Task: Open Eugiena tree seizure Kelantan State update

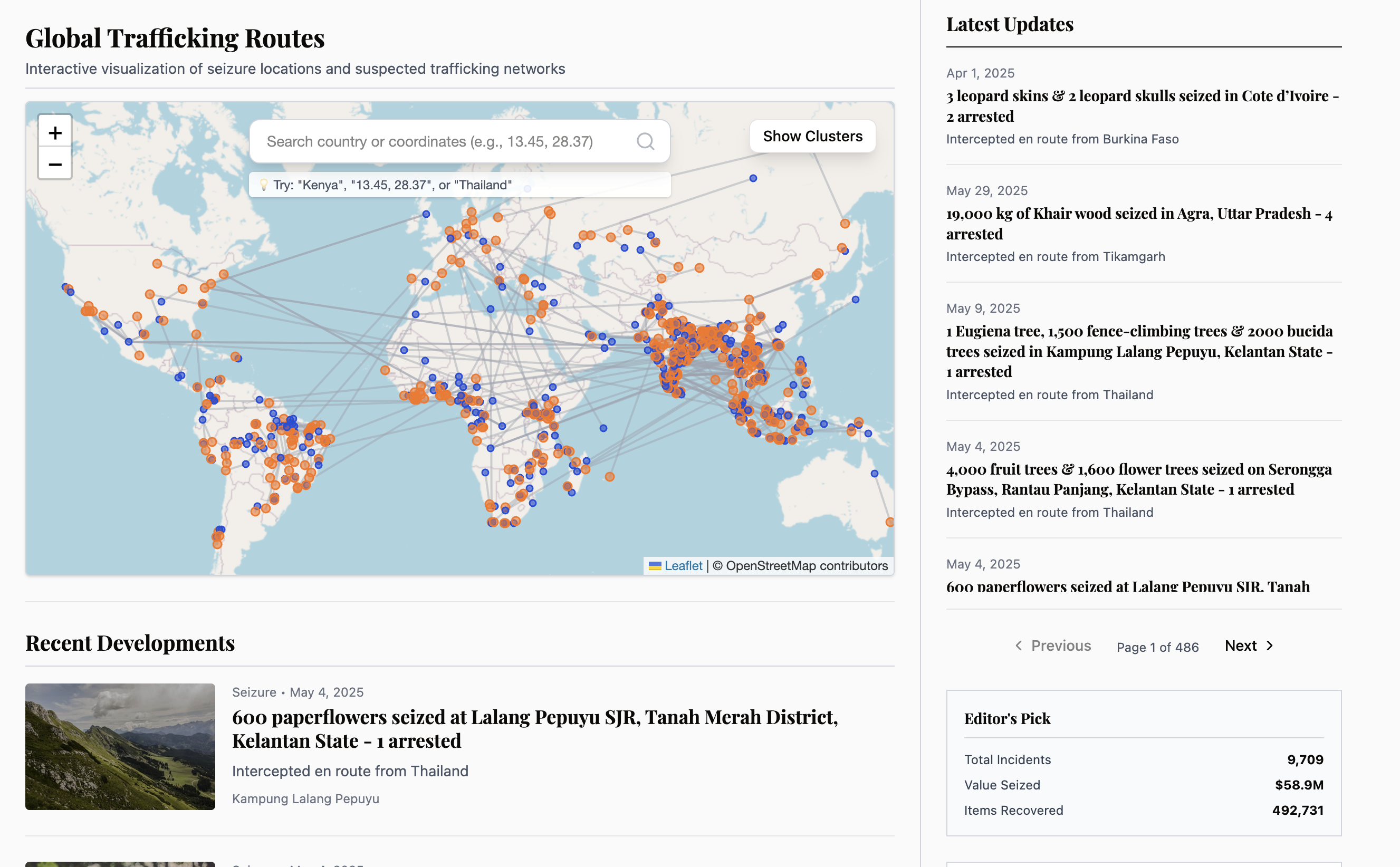Action: click(1139, 351)
